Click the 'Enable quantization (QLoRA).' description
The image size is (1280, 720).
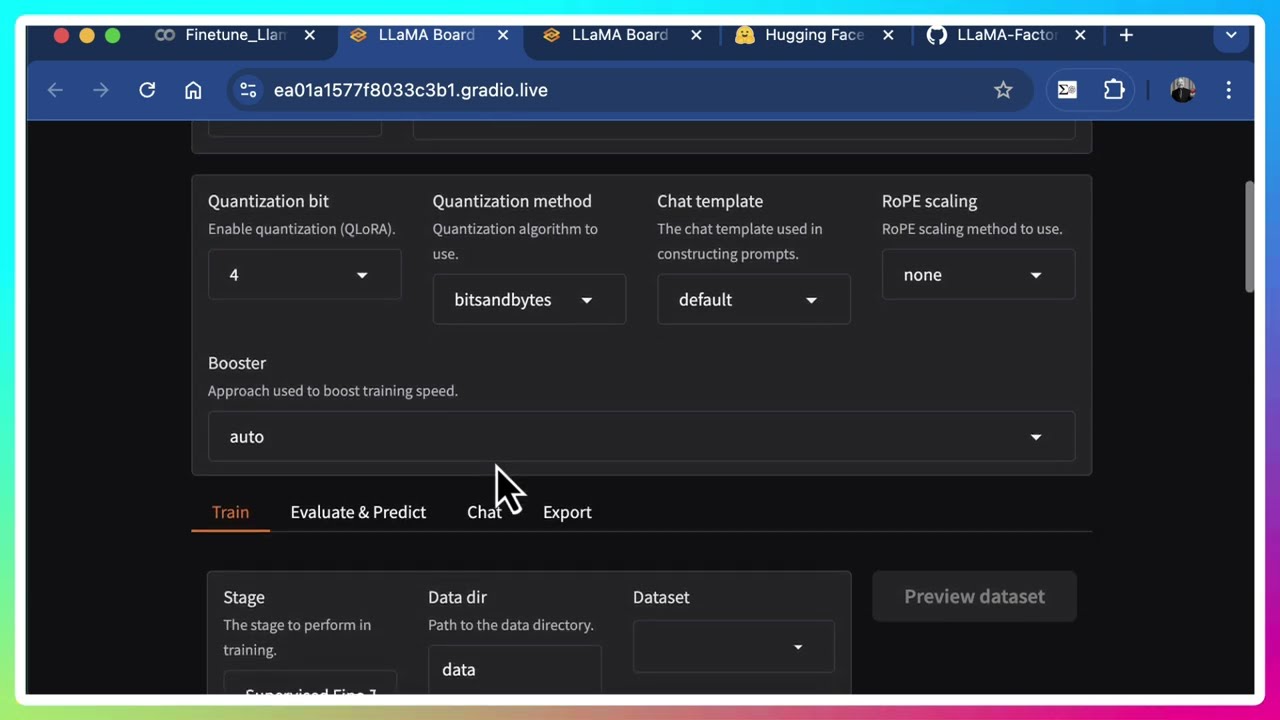point(301,229)
